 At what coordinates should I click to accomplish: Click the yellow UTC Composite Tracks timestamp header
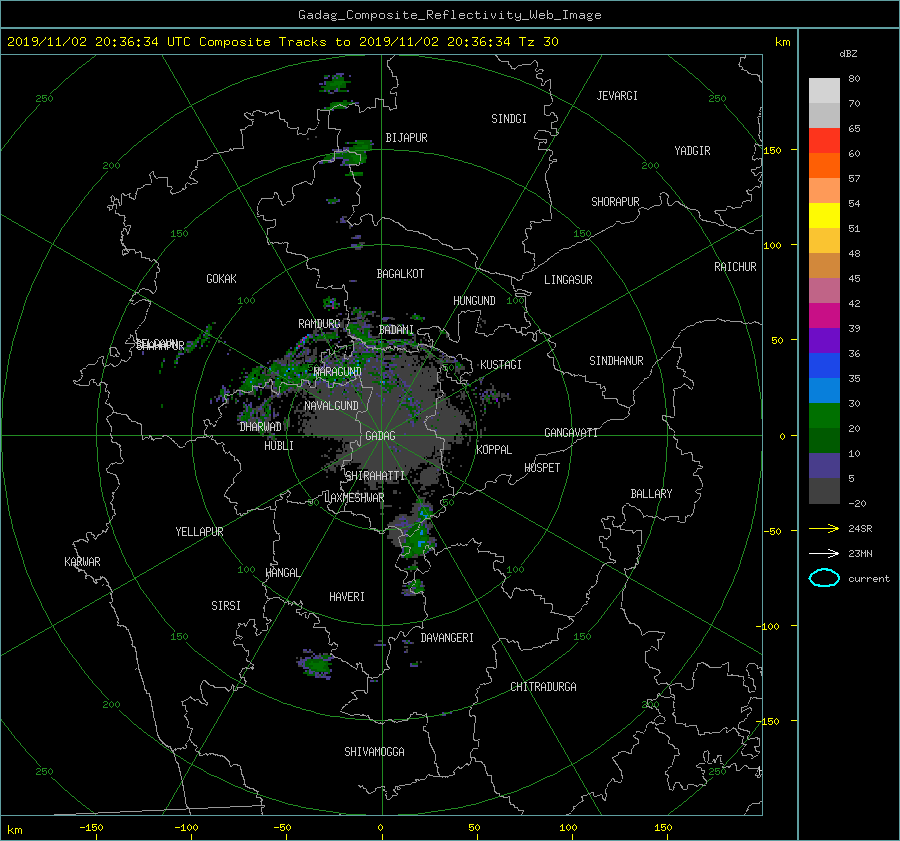[282, 42]
